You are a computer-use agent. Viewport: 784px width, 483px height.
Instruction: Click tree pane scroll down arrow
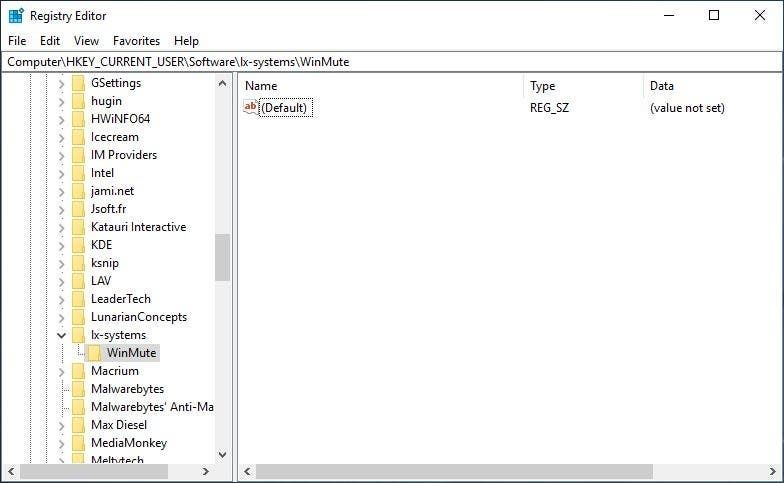222,455
